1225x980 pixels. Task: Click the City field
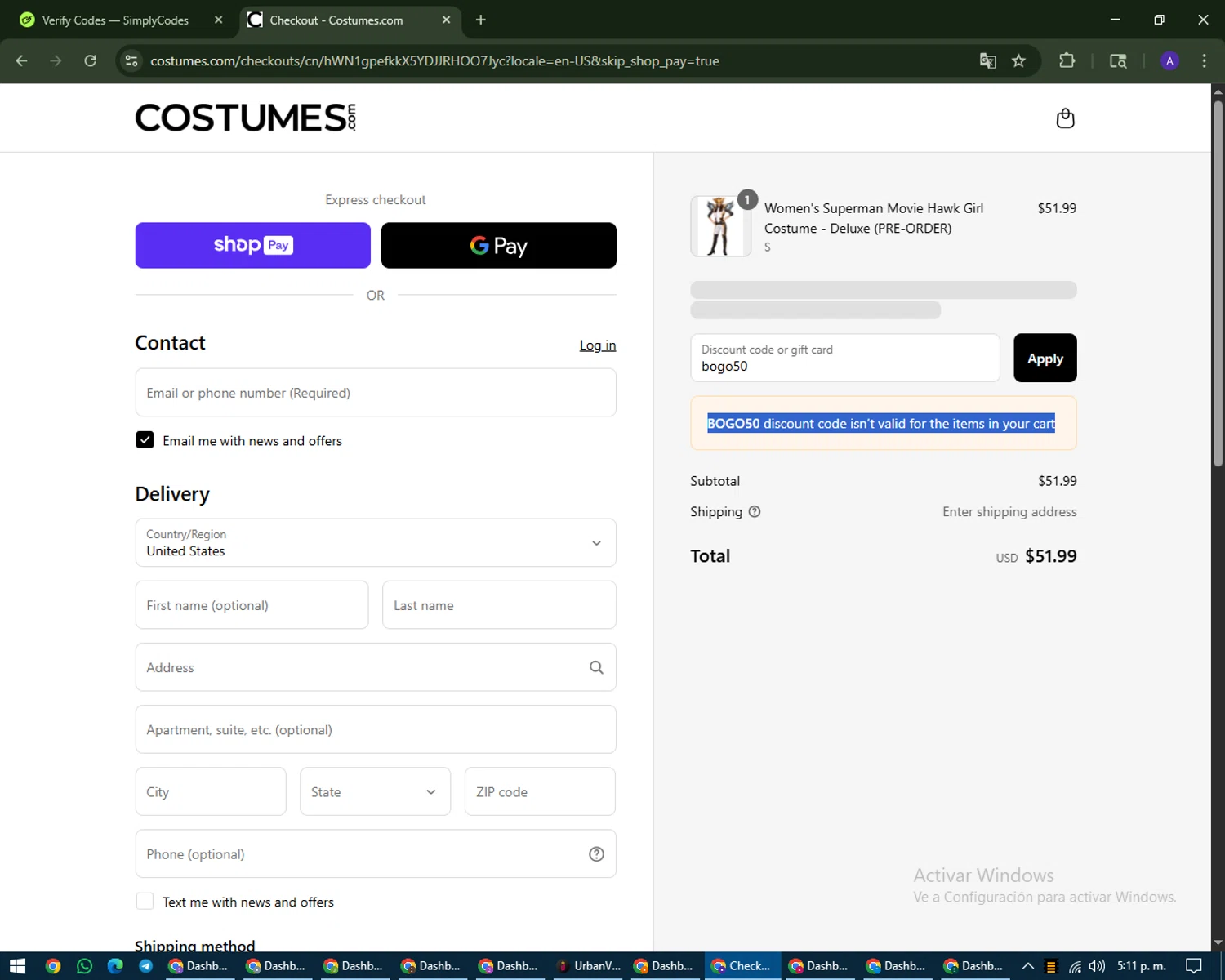(211, 791)
